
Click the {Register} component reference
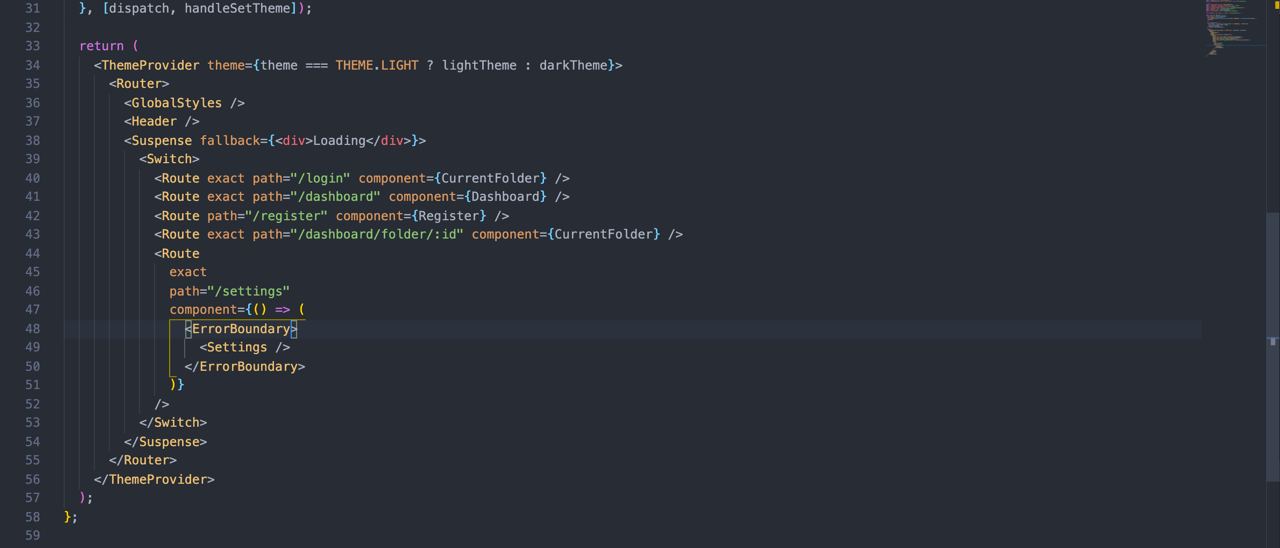(x=449, y=216)
